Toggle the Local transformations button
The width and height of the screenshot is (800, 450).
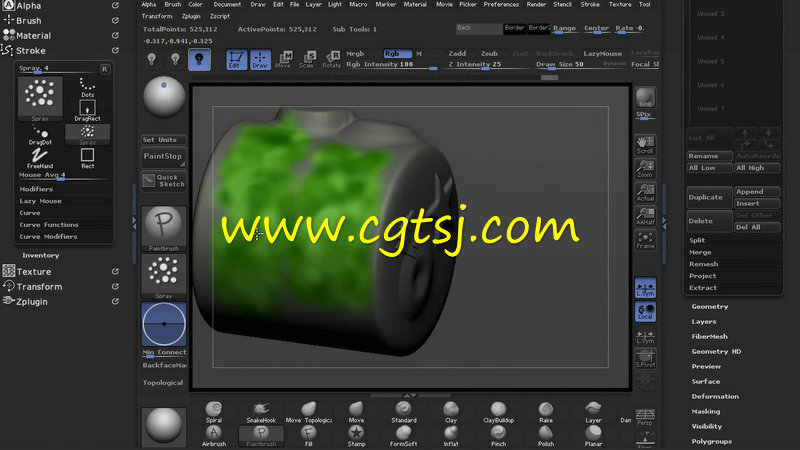pyautogui.click(x=645, y=312)
